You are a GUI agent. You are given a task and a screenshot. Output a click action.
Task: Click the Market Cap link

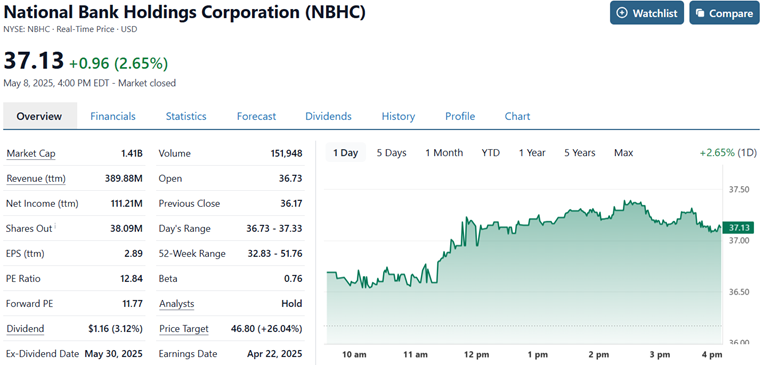coord(30,154)
